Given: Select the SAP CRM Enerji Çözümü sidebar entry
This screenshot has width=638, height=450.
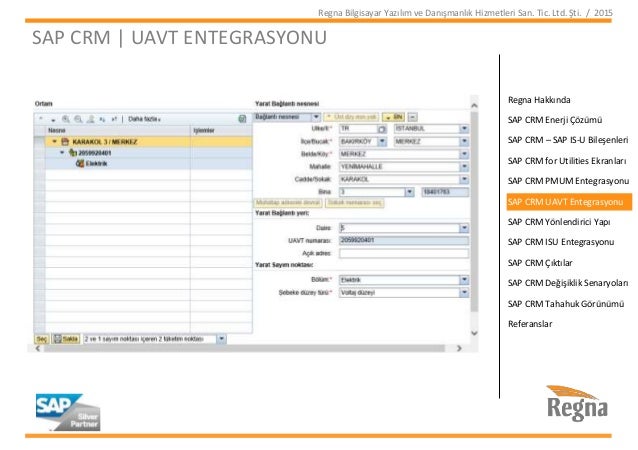Looking at the screenshot, I should click(555, 120).
